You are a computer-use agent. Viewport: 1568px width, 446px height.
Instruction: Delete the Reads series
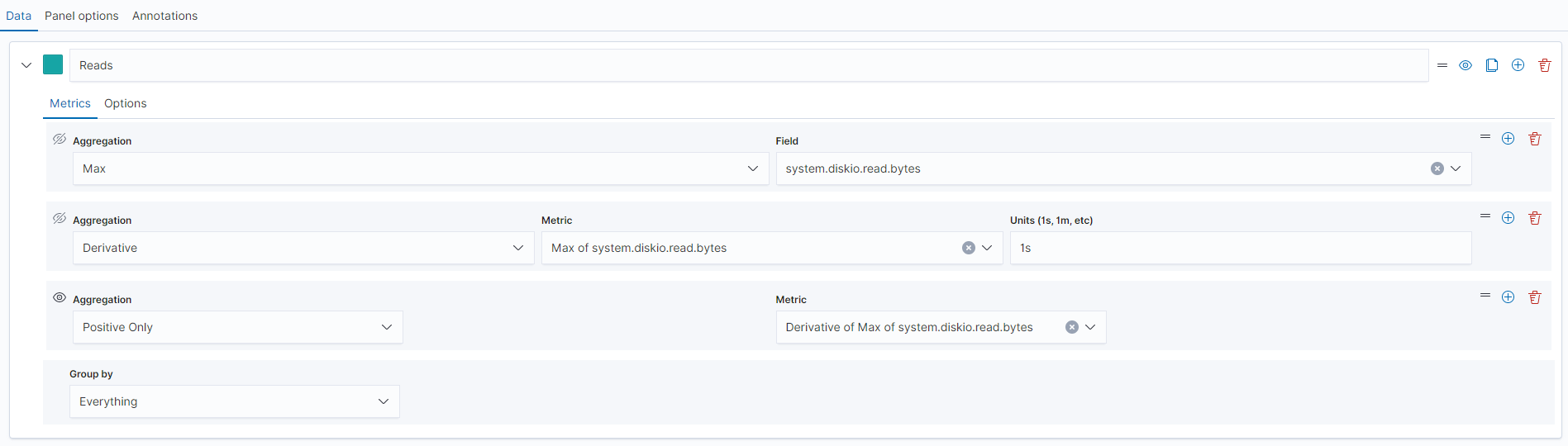1545,65
